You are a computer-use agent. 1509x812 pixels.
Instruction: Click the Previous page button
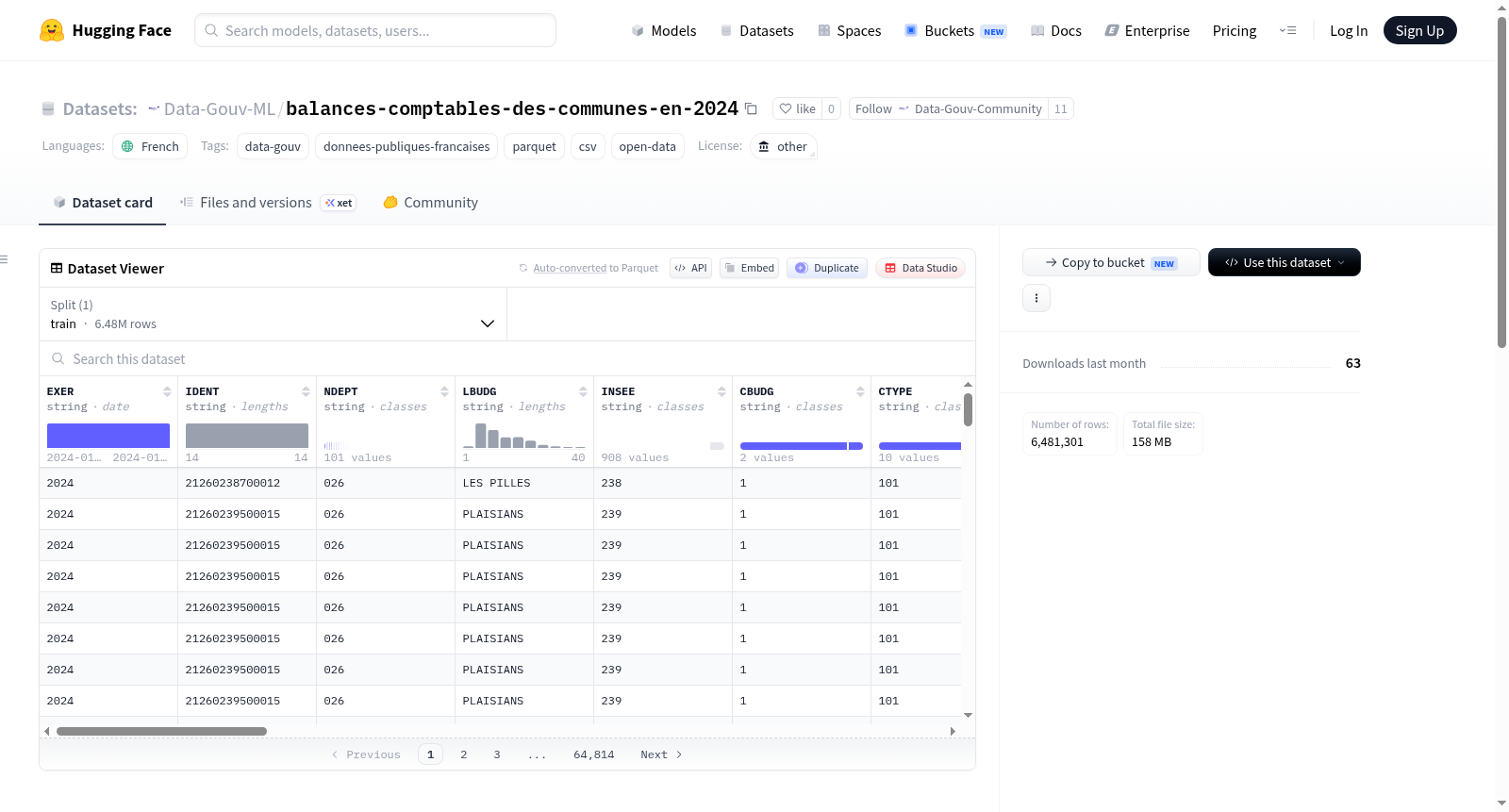[366, 754]
